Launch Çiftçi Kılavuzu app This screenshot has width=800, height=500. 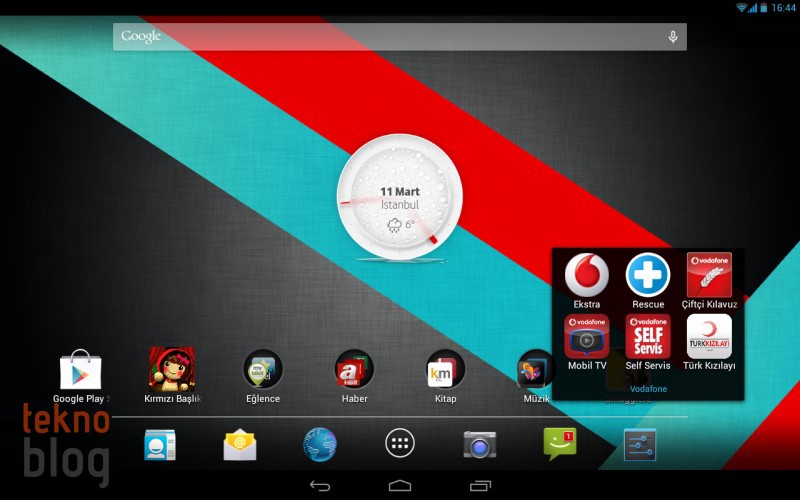(x=709, y=275)
